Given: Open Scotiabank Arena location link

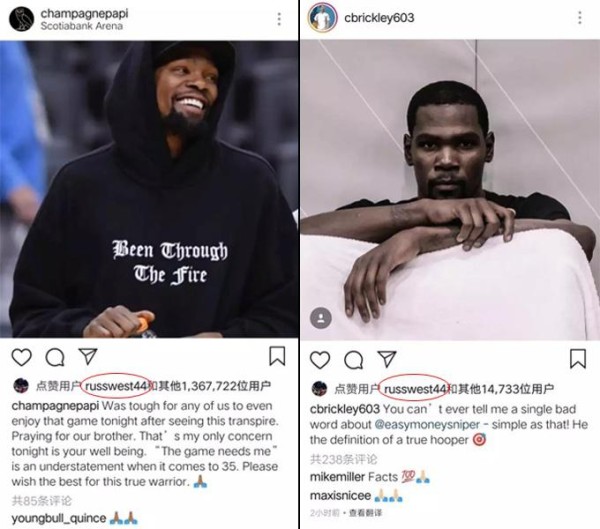Looking at the screenshot, I should pos(82,26).
